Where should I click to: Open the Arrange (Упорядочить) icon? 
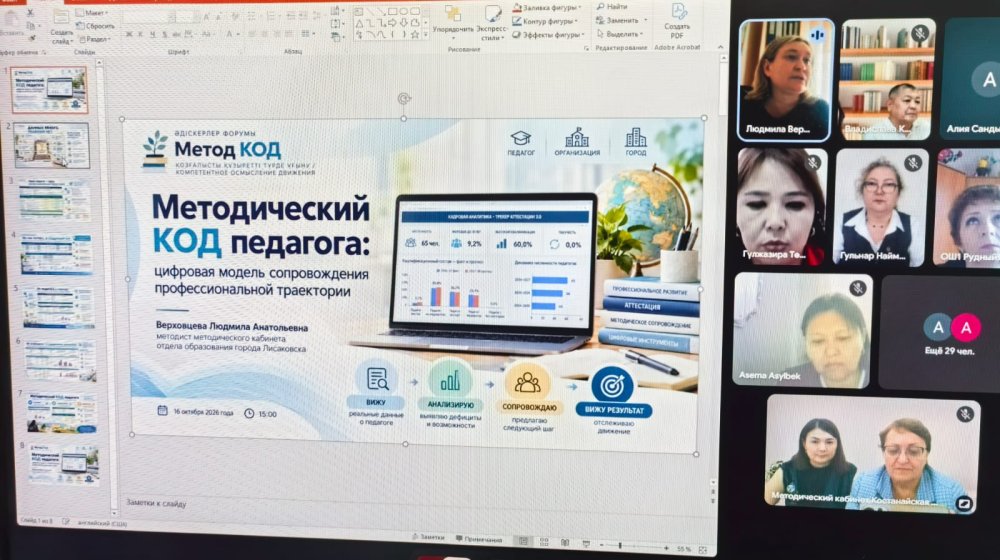tap(453, 13)
